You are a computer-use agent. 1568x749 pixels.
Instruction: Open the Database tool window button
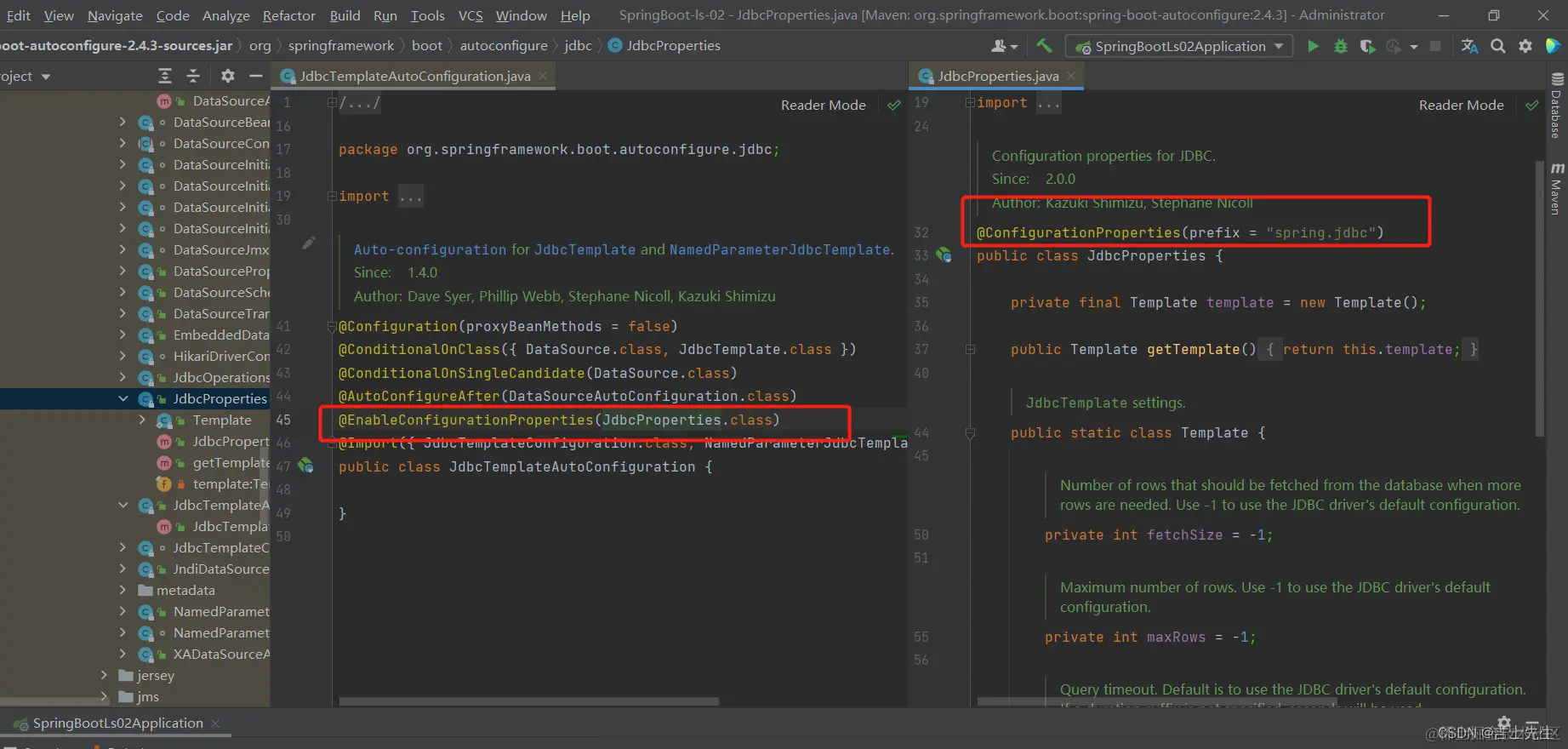1556,106
